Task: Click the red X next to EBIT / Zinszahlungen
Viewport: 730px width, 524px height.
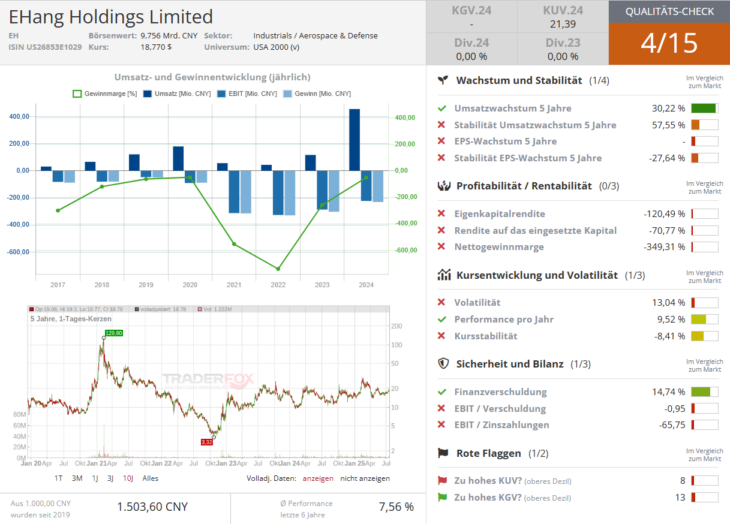Action: pyautogui.click(x=441, y=424)
